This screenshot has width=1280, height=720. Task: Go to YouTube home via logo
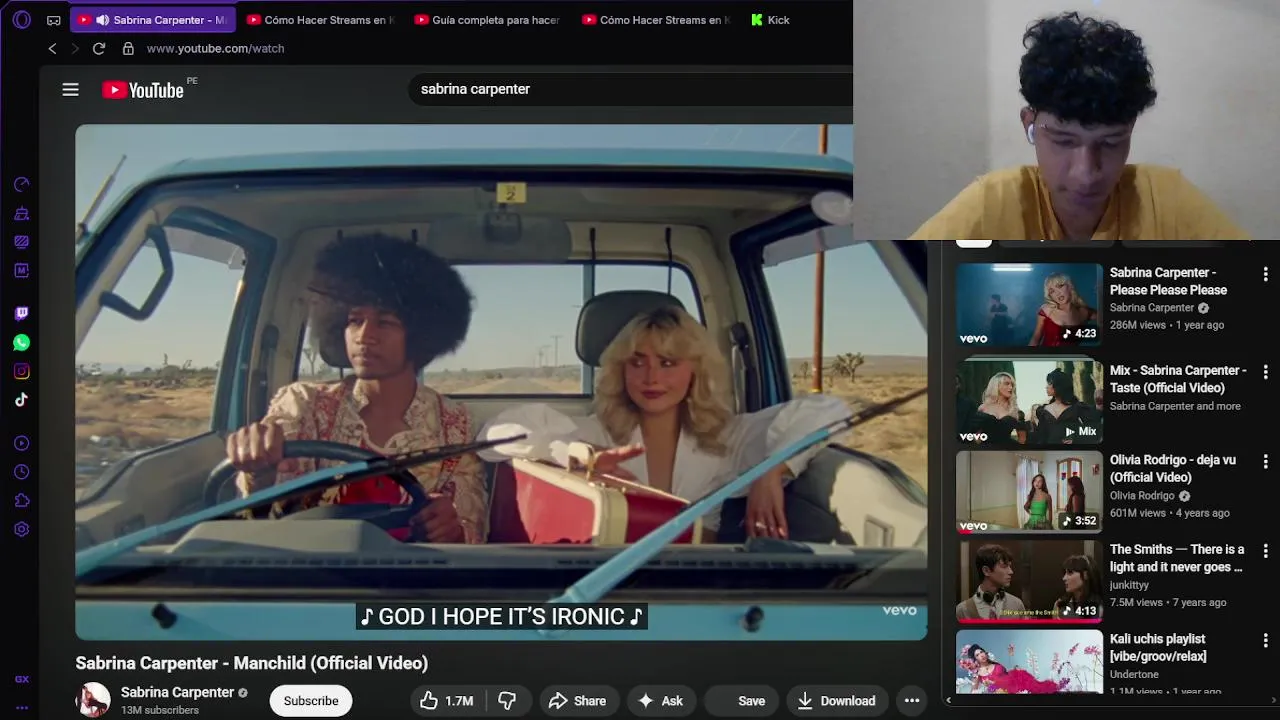[143, 90]
